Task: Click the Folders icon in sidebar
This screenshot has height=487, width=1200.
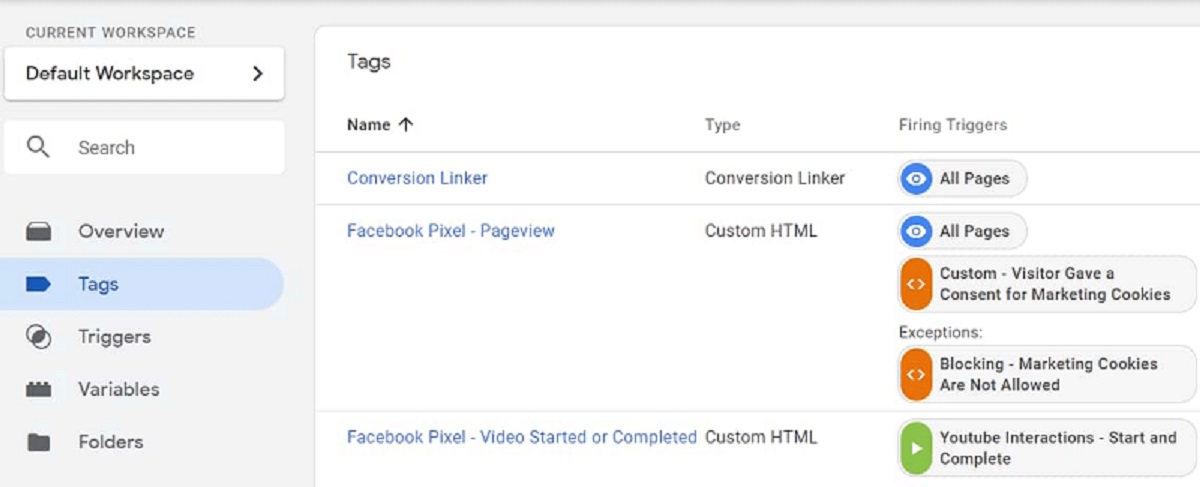Action: tap(39, 442)
